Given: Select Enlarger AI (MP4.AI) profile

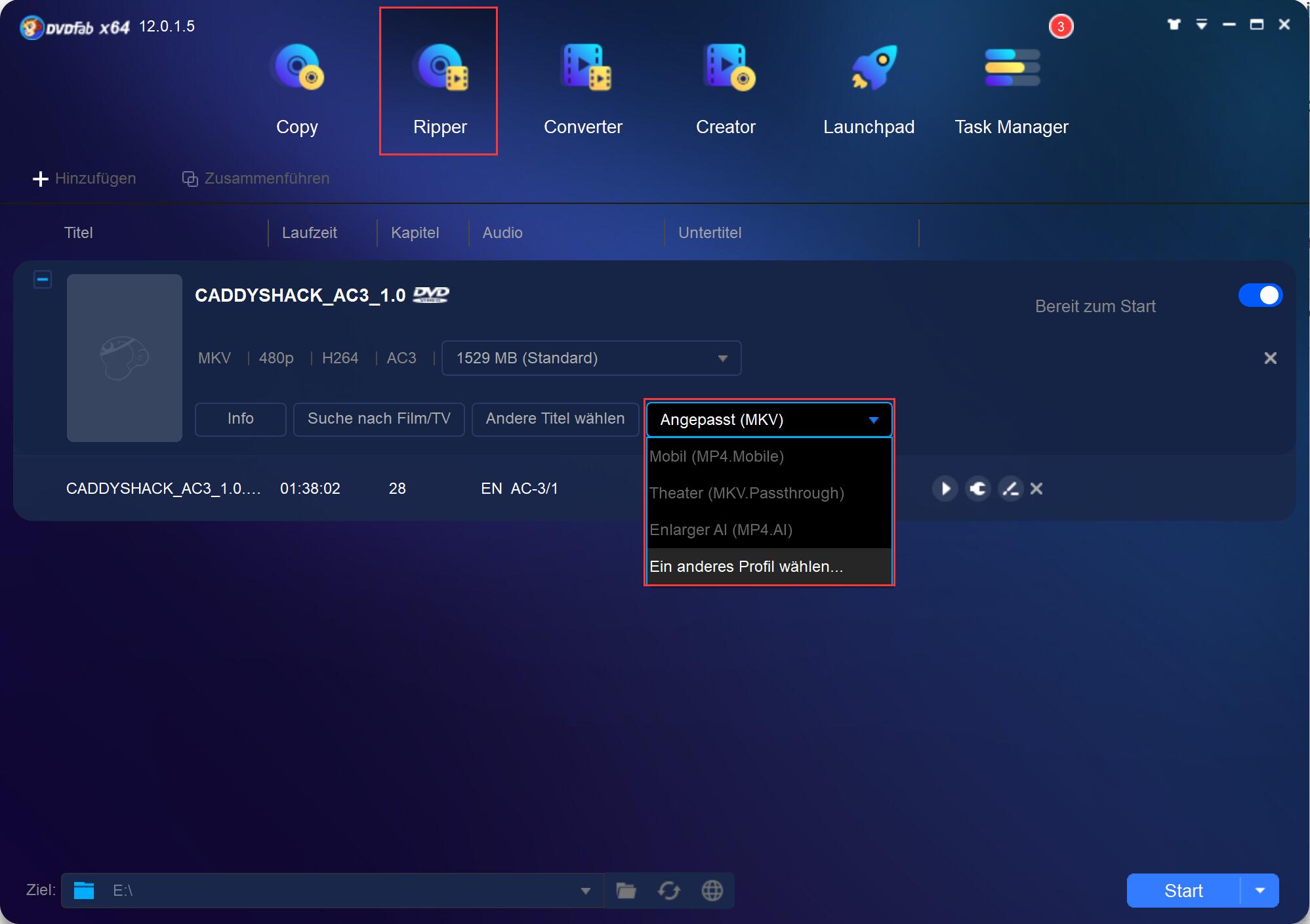Looking at the screenshot, I should point(769,530).
